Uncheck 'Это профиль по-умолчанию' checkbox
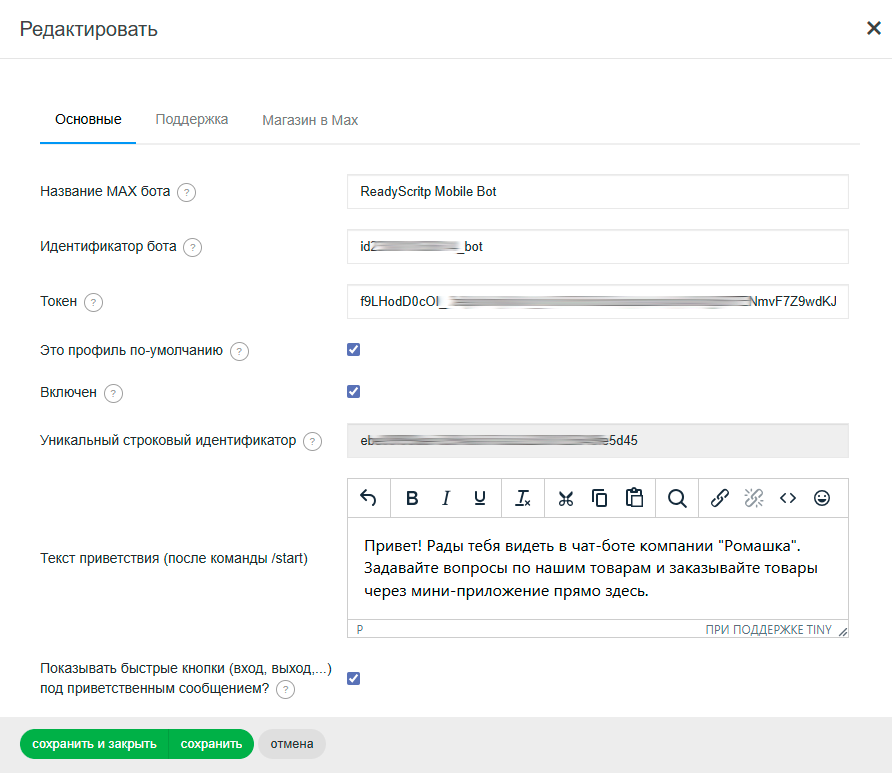Viewport: 892px width, 773px height. tap(353, 350)
